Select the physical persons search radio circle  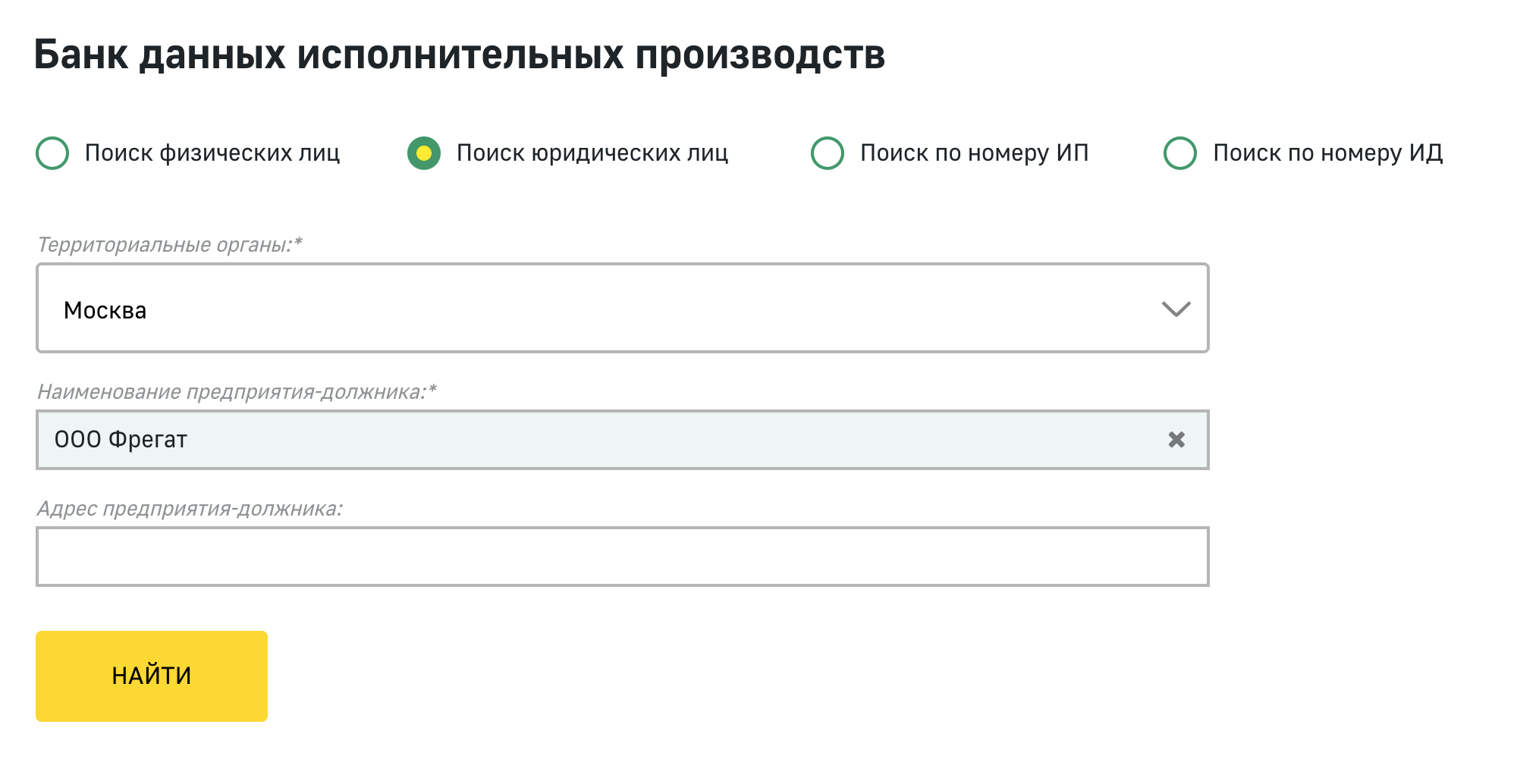pos(52,153)
